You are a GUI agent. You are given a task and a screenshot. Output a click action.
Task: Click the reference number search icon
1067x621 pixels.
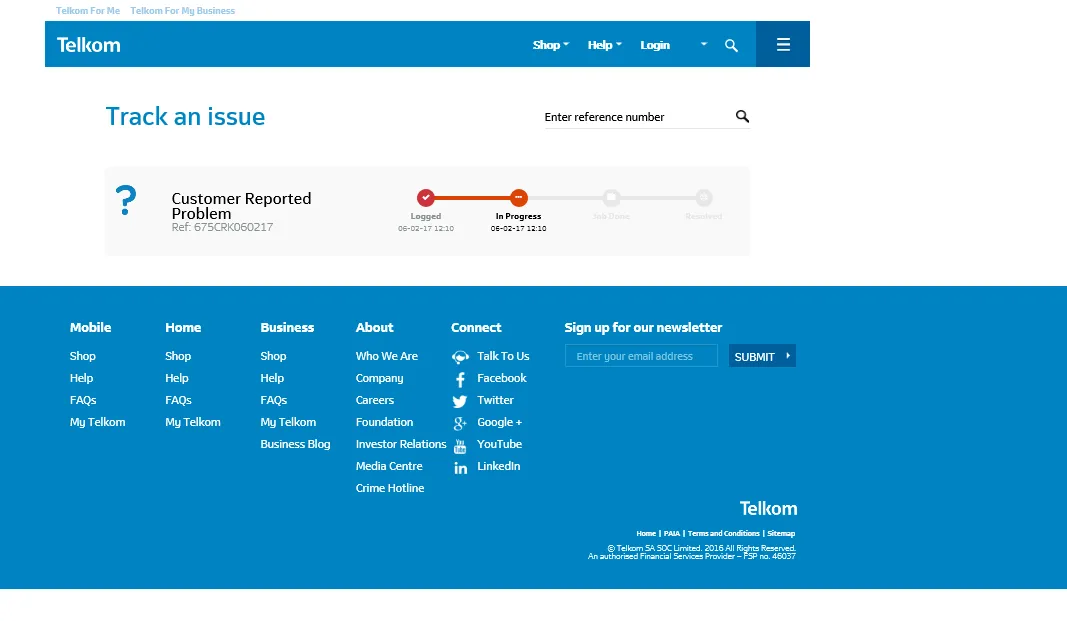point(742,116)
